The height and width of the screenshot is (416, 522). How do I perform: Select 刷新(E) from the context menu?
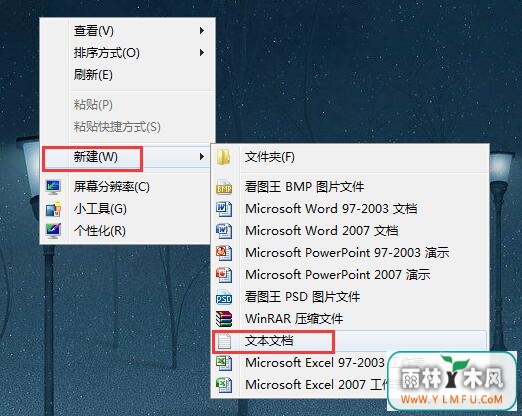coord(127,75)
